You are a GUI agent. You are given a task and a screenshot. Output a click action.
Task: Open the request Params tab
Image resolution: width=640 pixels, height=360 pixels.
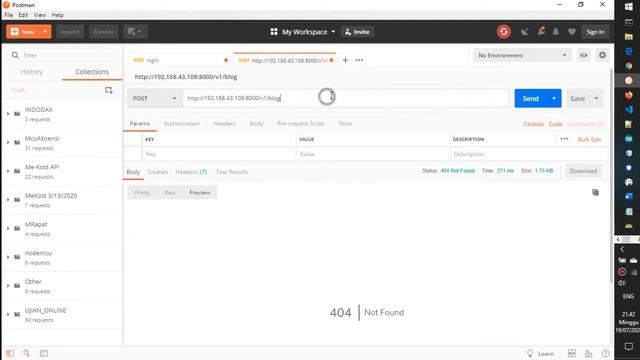(140, 123)
